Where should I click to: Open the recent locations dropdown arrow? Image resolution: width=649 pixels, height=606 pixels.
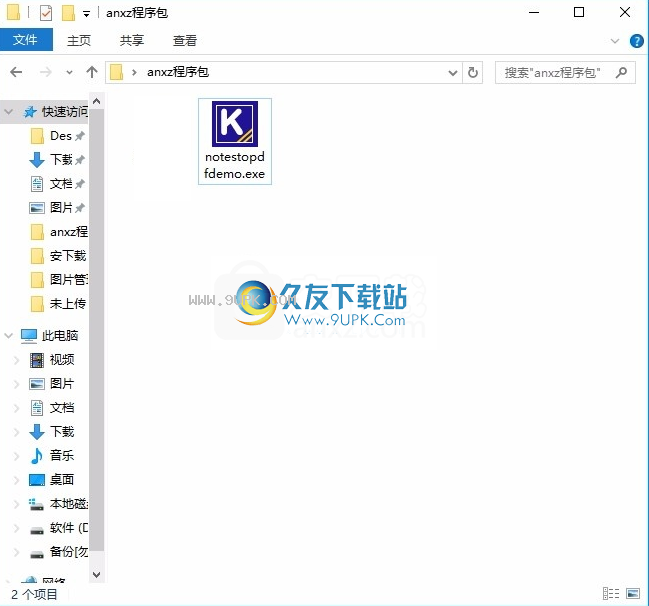[x=69, y=73]
